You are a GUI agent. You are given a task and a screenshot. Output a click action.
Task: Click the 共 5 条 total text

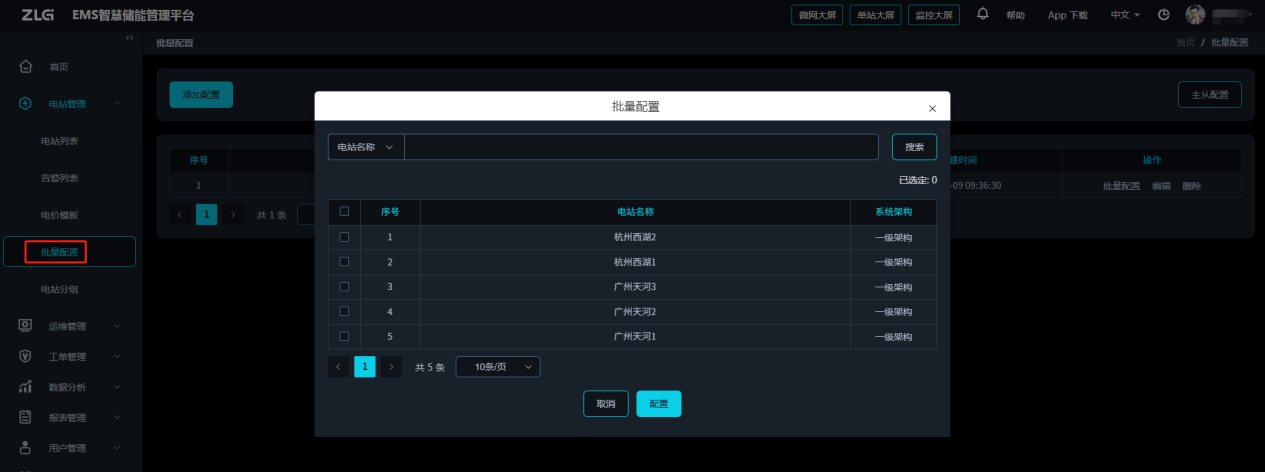pyautogui.click(x=430, y=367)
